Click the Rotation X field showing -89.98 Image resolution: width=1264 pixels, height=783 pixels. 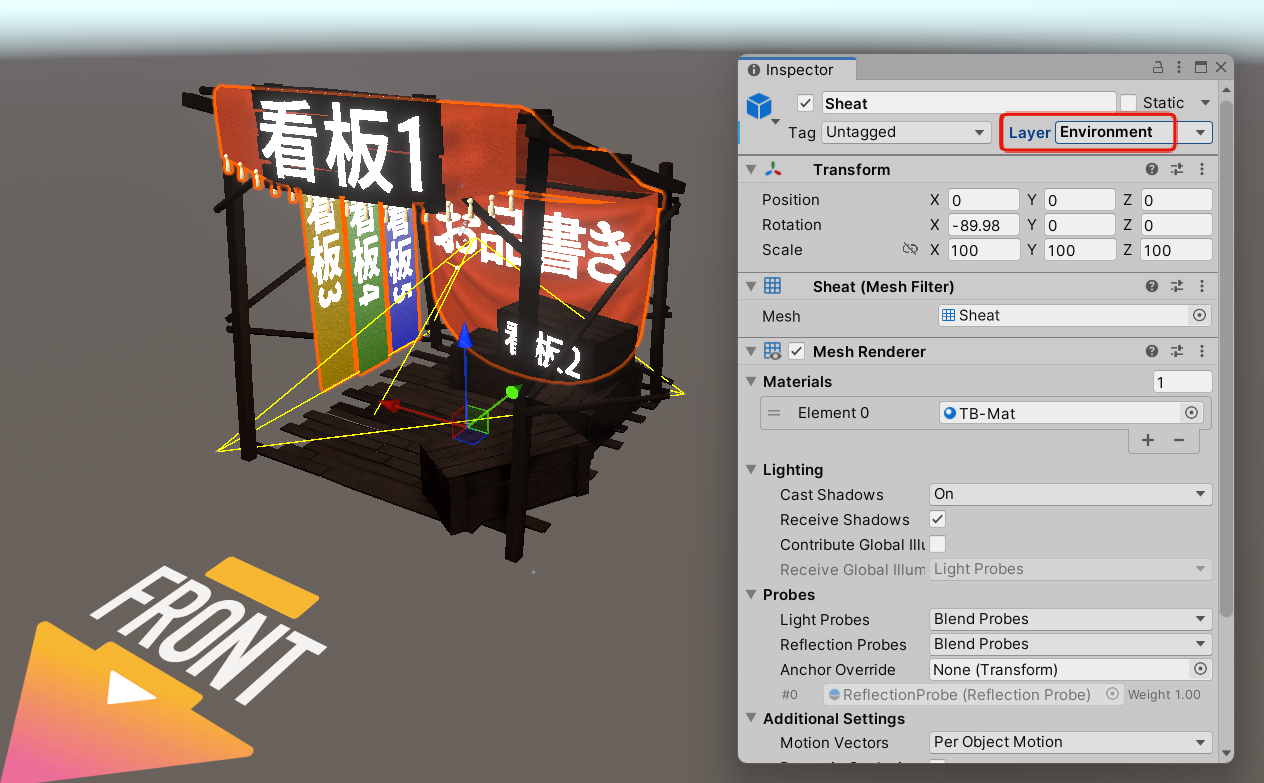984,225
